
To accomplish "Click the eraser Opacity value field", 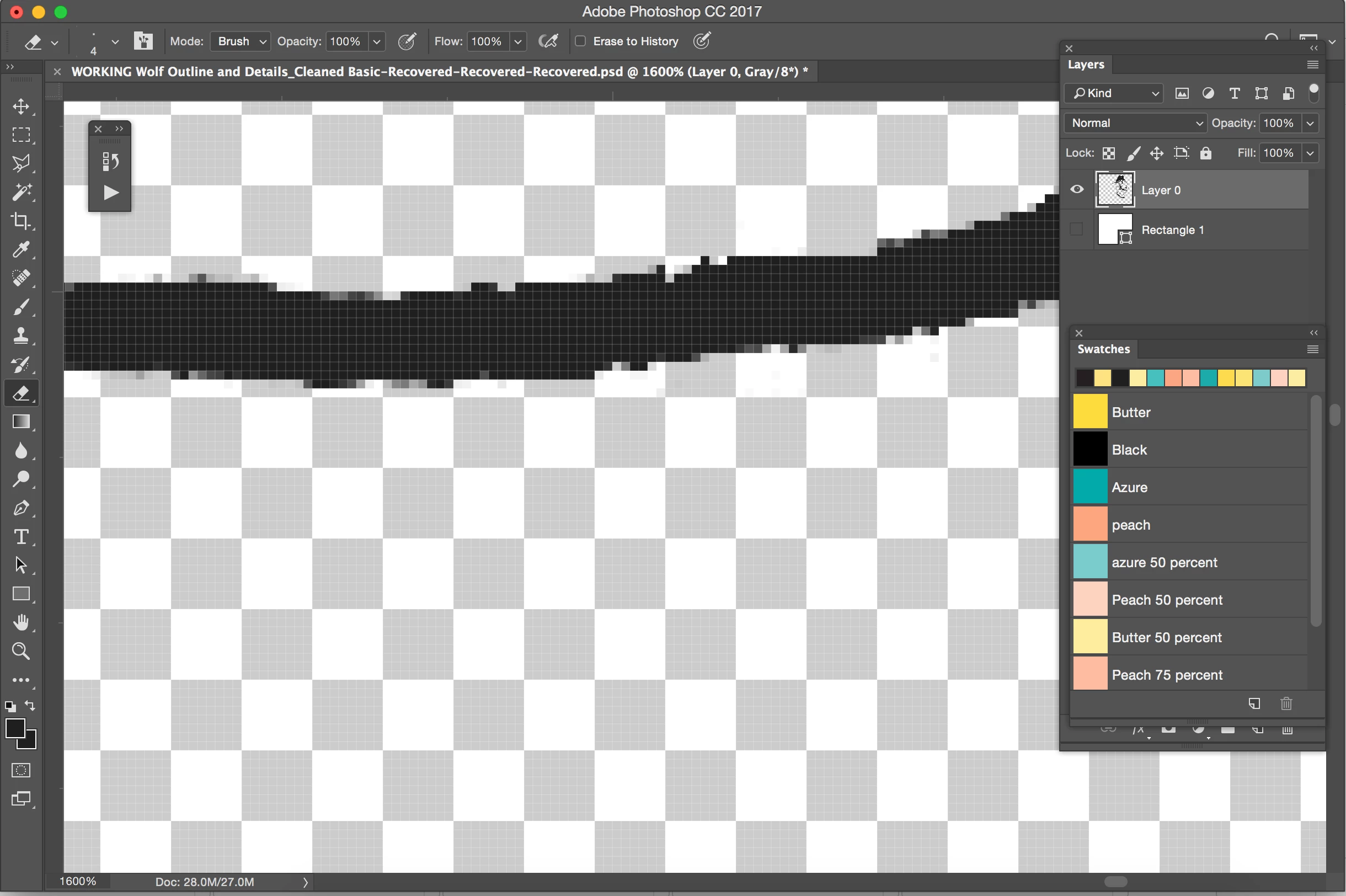I will pyautogui.click(x=346, y=41).
